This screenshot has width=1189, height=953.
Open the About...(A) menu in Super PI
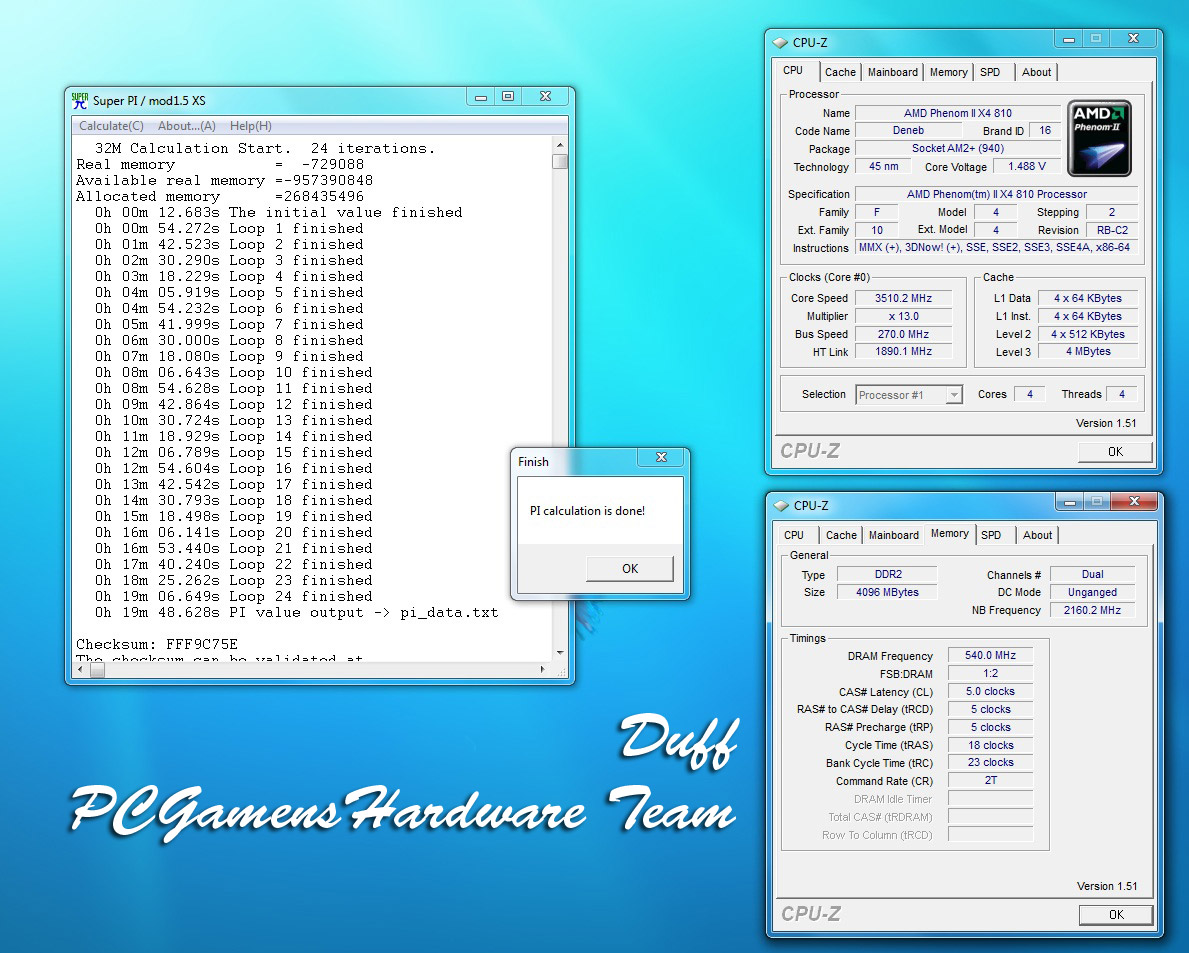pyautogui.click(x=187, y=126)
